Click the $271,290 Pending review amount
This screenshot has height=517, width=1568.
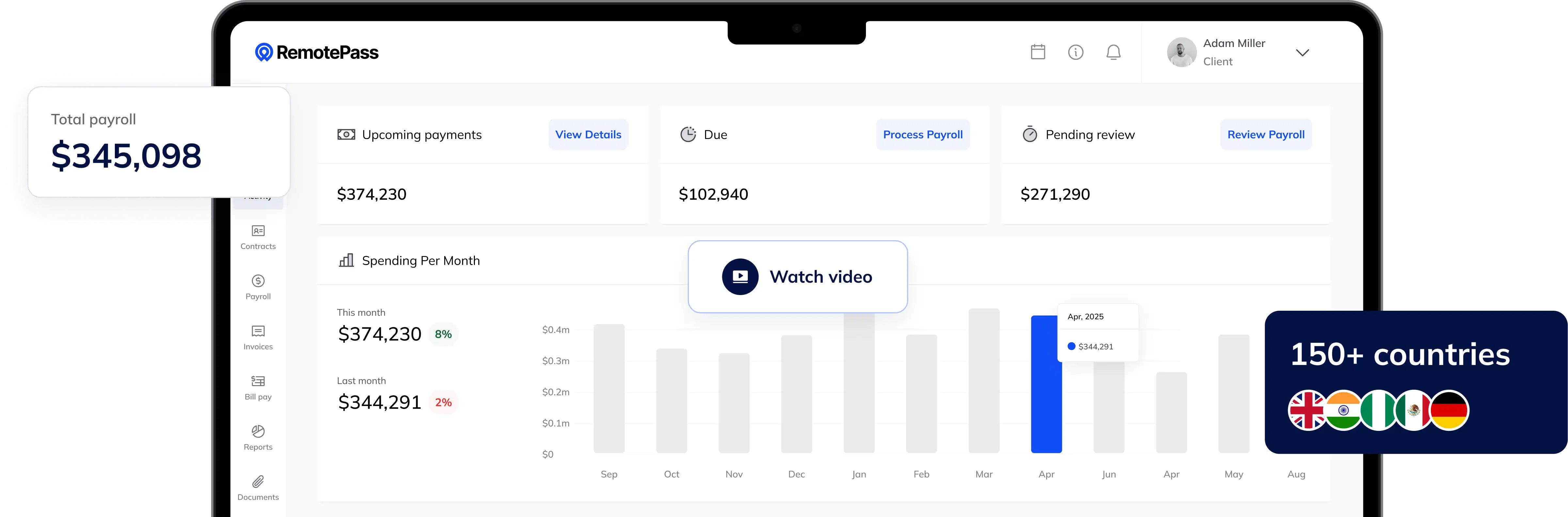point(1055,194)
